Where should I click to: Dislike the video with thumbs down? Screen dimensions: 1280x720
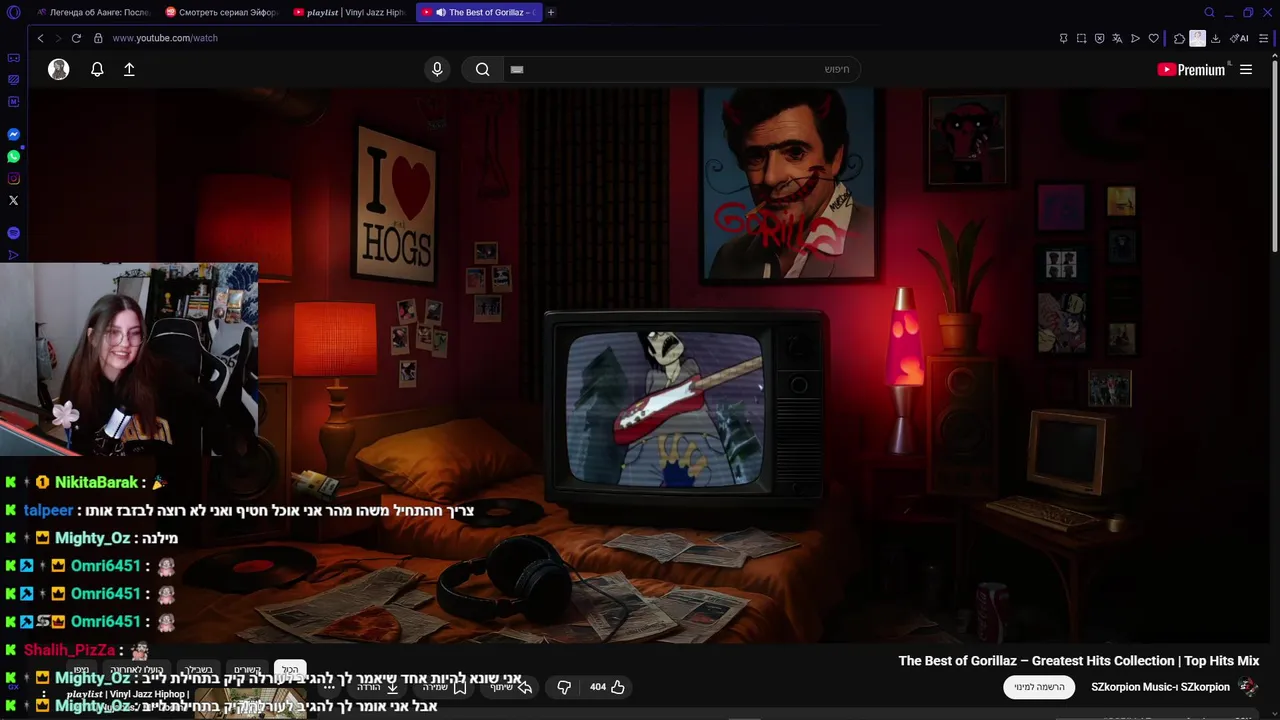pyautogui.click(x=563, y=687)
